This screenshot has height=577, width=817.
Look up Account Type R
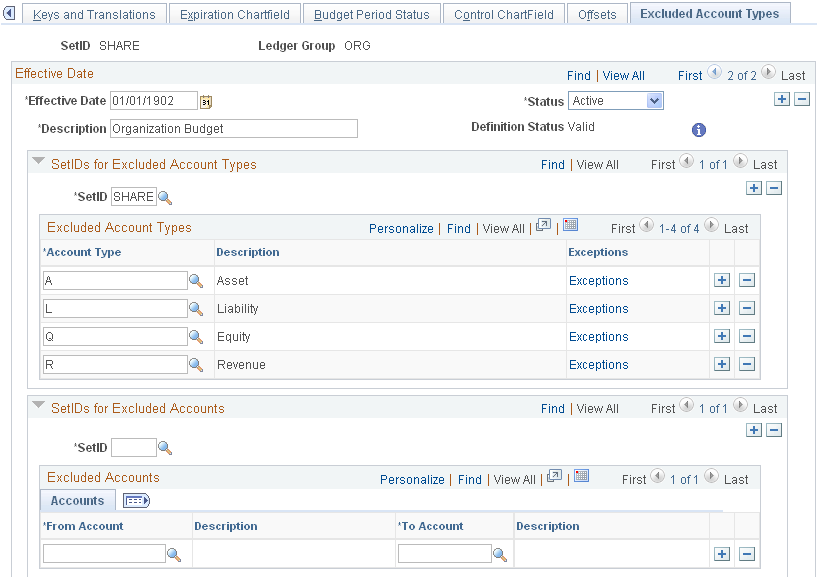pos(196,365)
